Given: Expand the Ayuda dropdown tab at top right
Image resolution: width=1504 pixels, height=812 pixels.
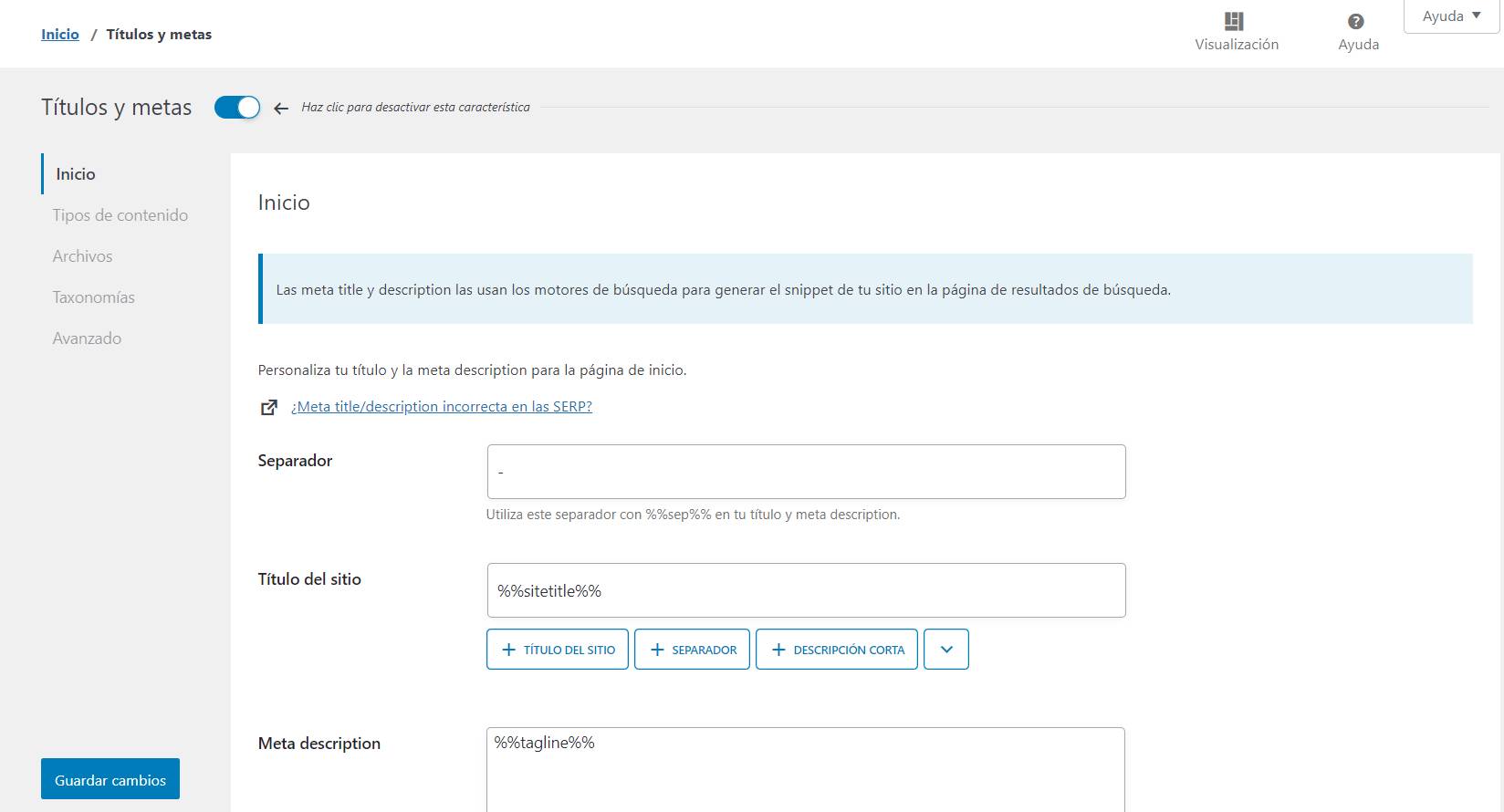Looking at the screenshot, I should click(1451, 16).
